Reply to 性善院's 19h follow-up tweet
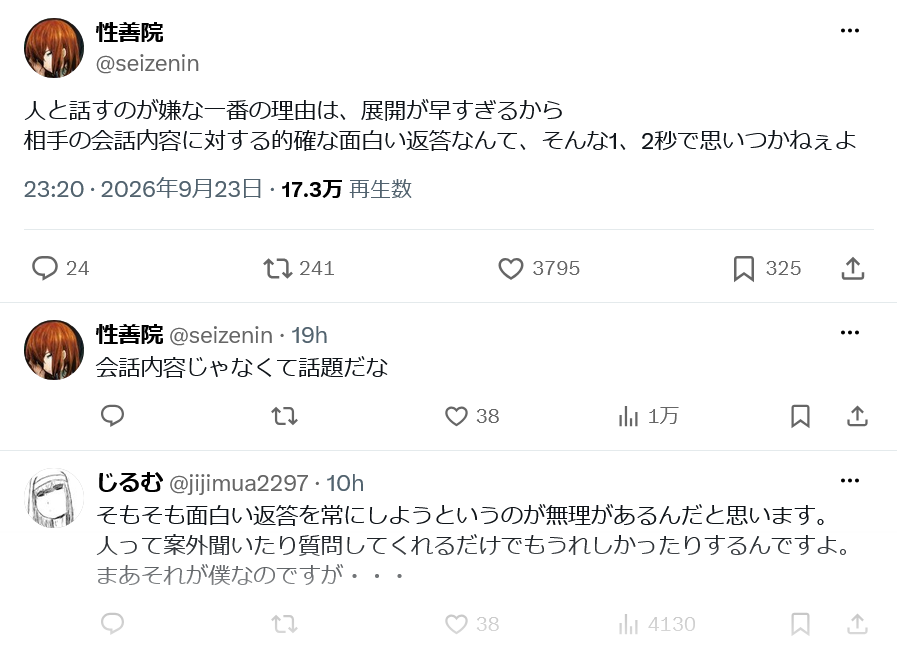The height and width of the screenshot is (657, 897). (112, 416)
